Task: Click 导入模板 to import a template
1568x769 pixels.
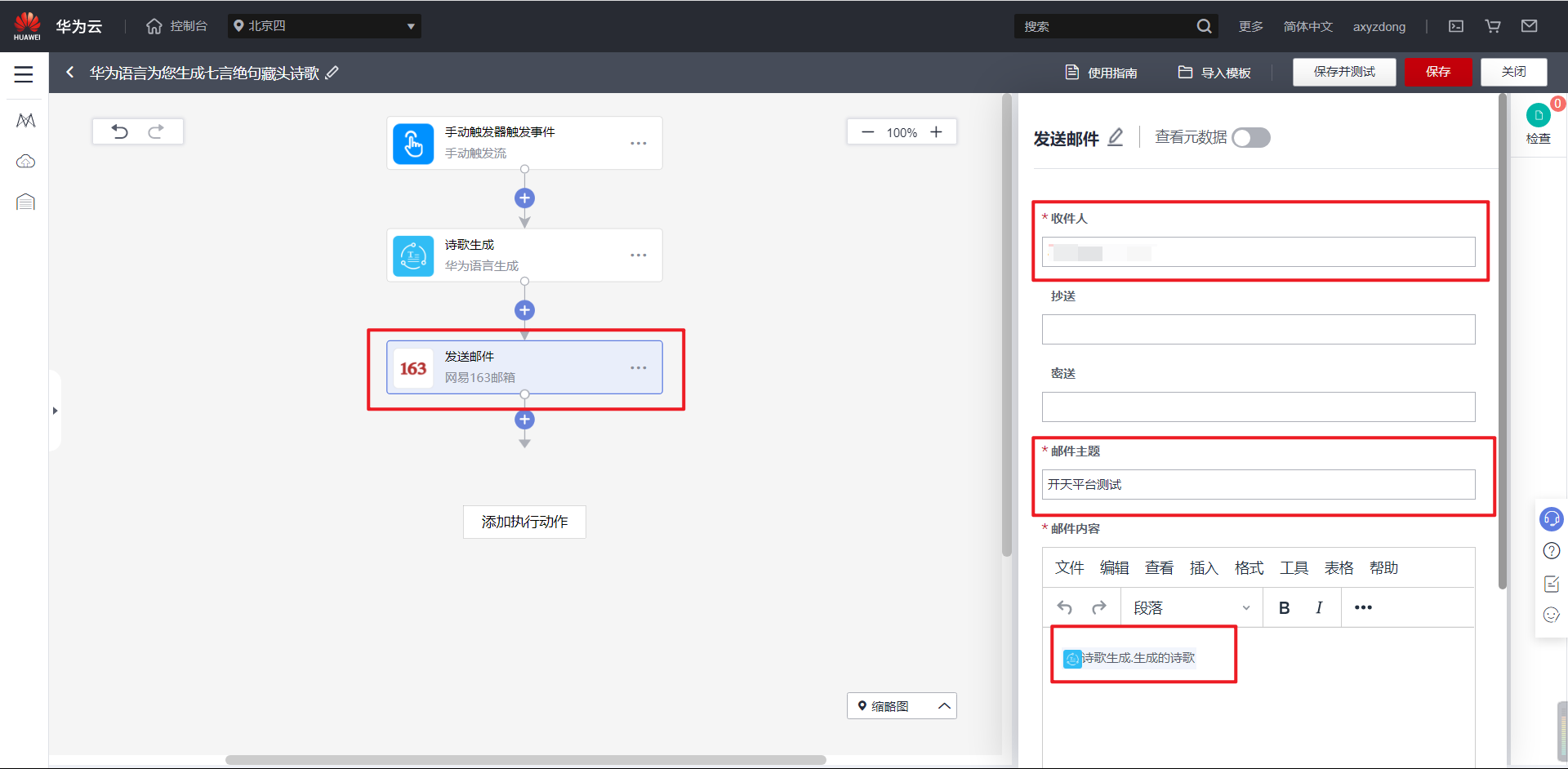Action: 1214,73
